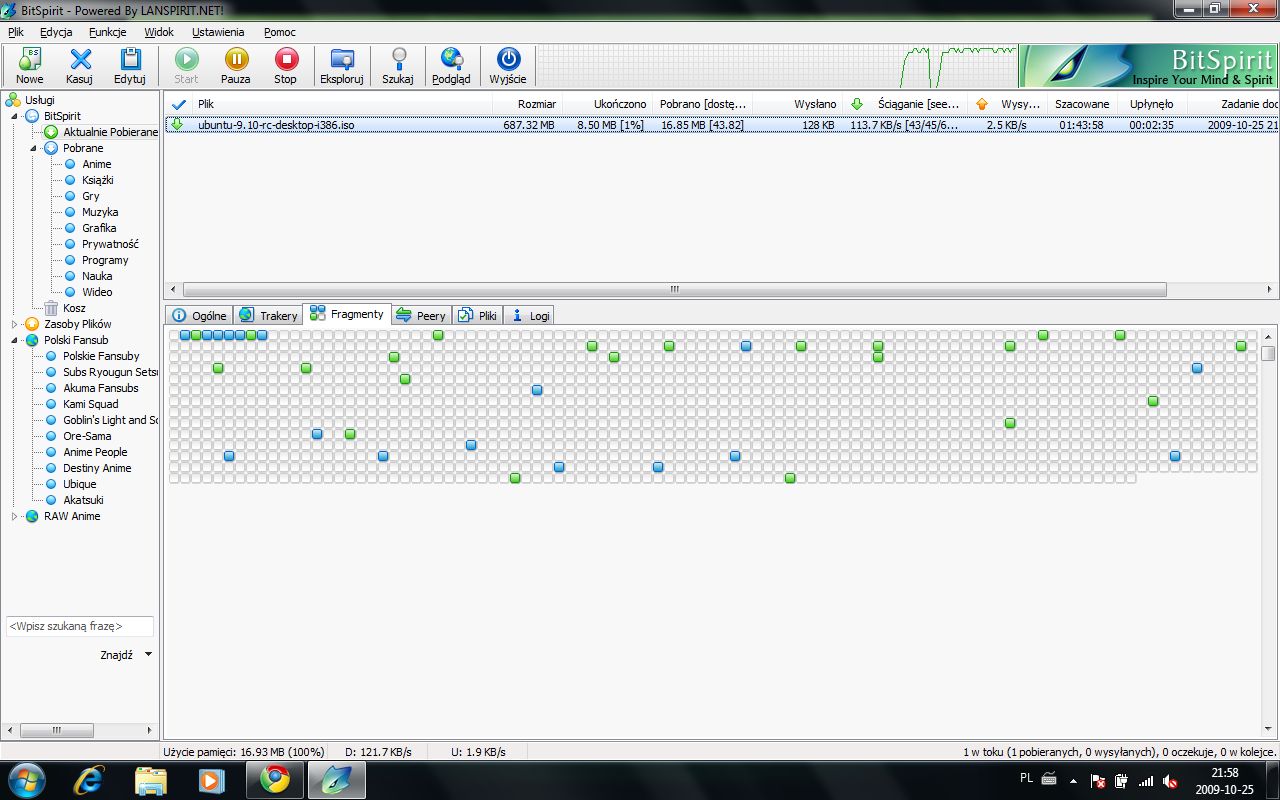Screen dimensions: 1280x800
Task: Open the Edytuj toolbar icon
Action: (130, 60)
